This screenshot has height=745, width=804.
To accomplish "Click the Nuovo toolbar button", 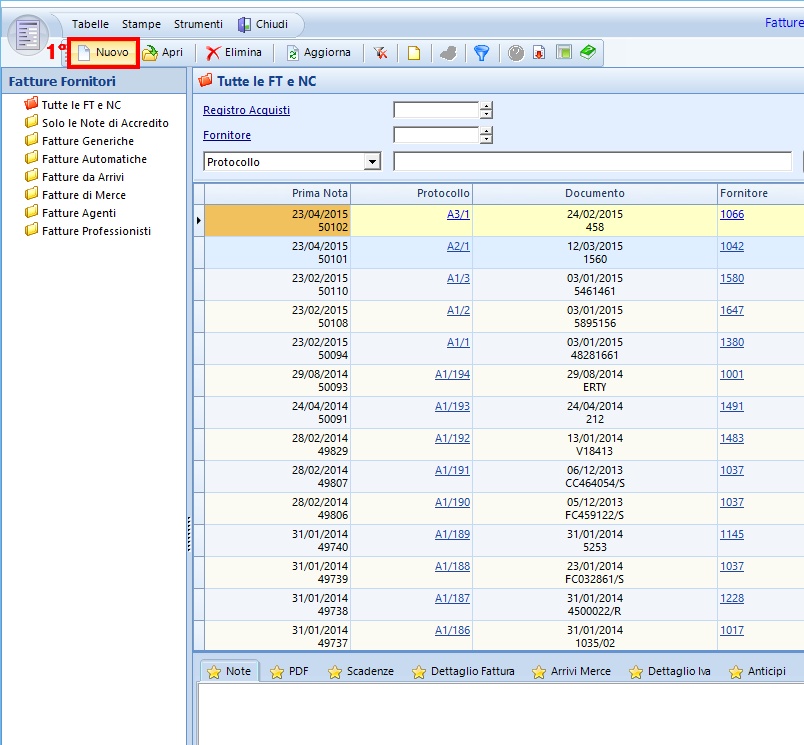I will coord(103,53).
